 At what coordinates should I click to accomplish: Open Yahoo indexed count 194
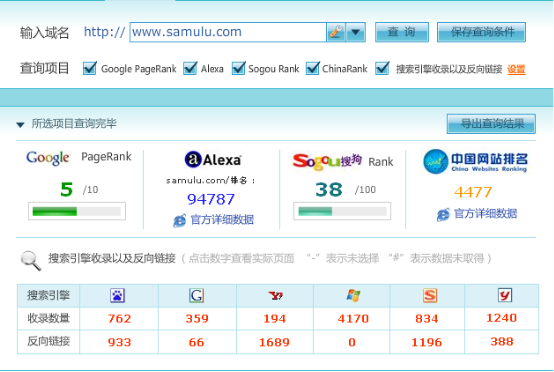pos(275,319)
